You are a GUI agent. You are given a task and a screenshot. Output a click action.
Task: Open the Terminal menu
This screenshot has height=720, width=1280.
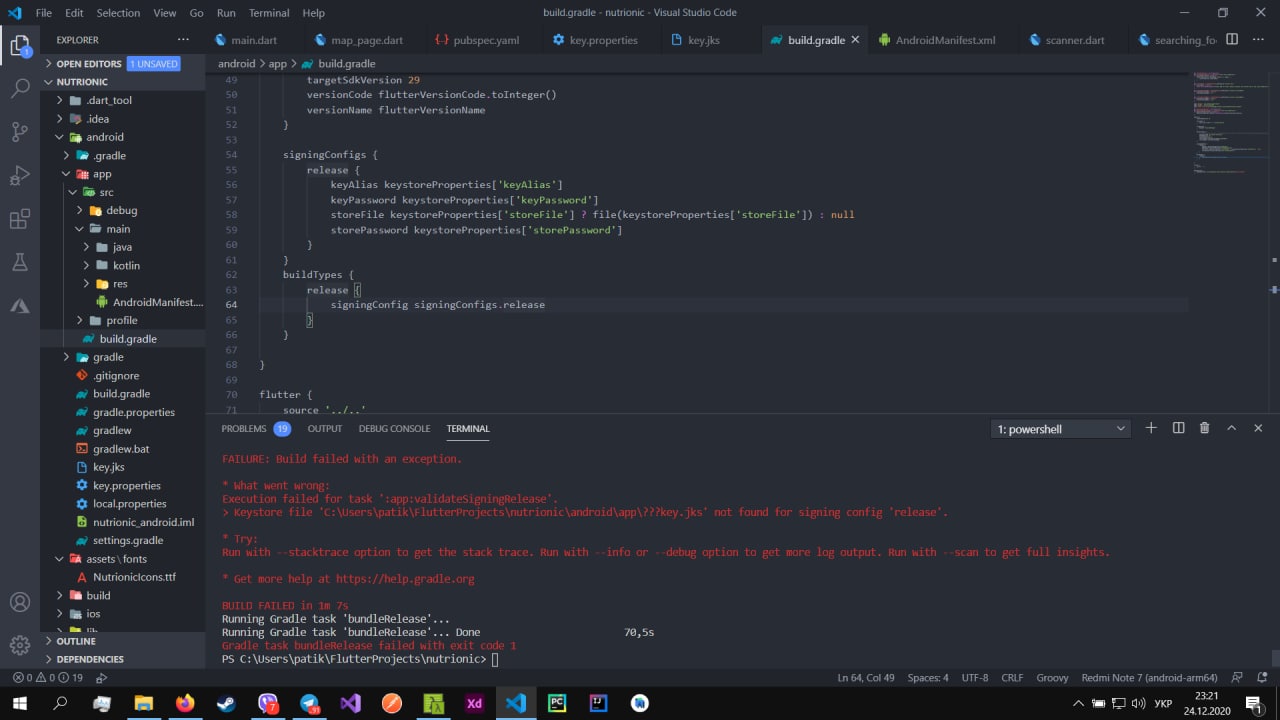point(269,13)
